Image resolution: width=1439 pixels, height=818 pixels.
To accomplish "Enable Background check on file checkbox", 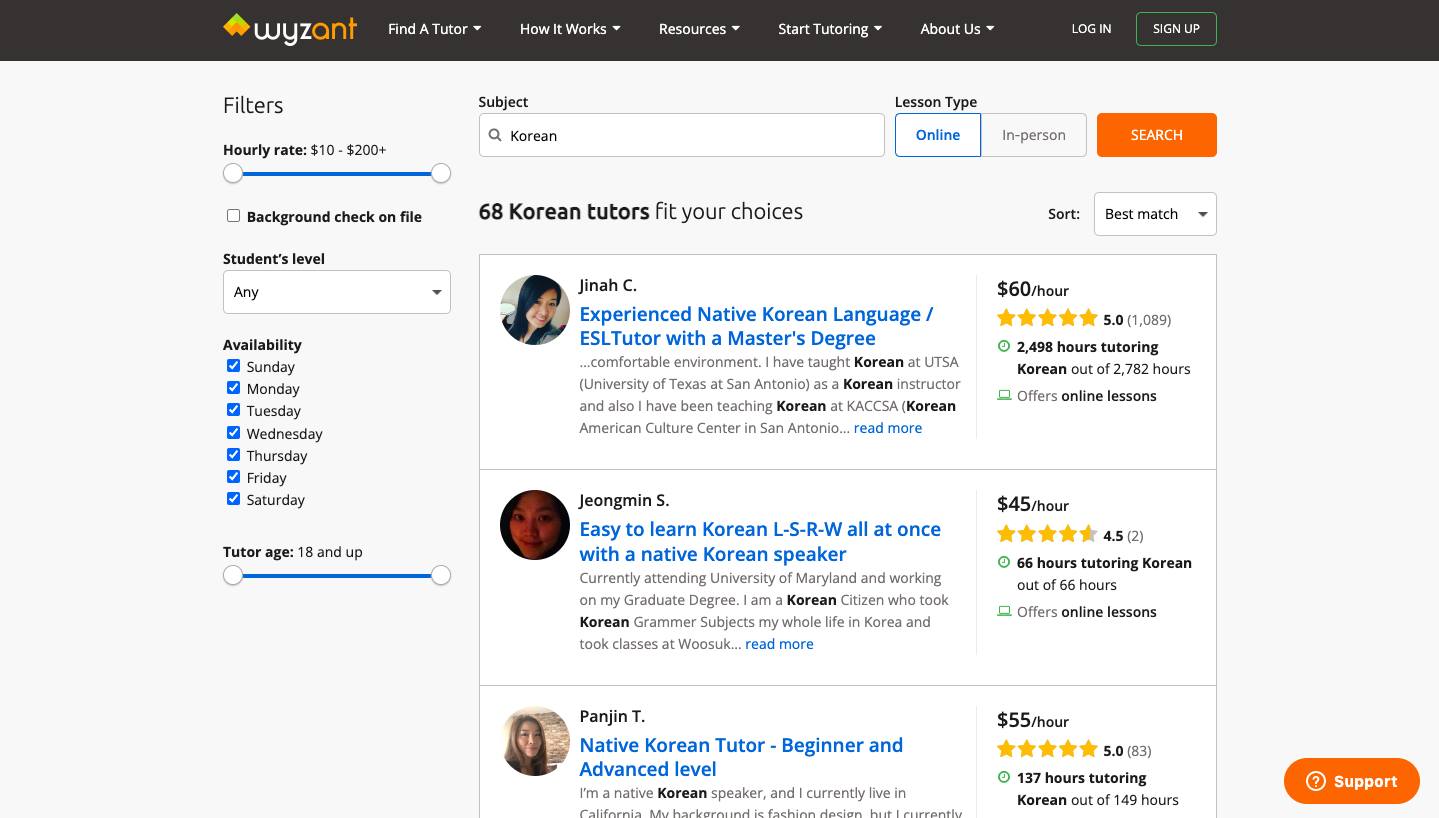I will pyautogui.click(x=233, y=216).
